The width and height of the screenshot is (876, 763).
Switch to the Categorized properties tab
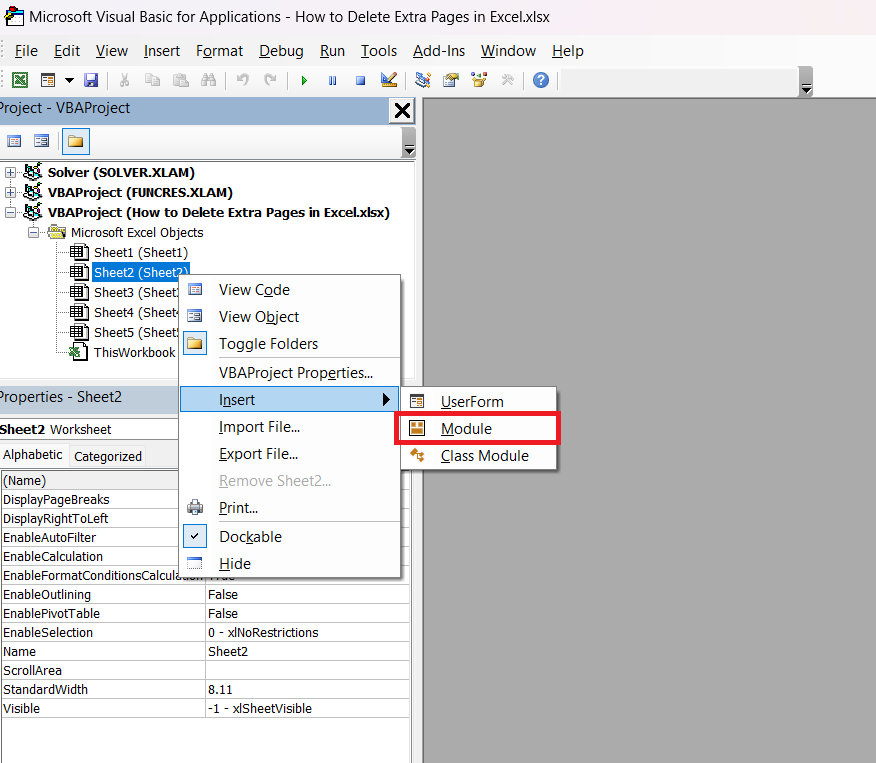(x=108, y=456)
